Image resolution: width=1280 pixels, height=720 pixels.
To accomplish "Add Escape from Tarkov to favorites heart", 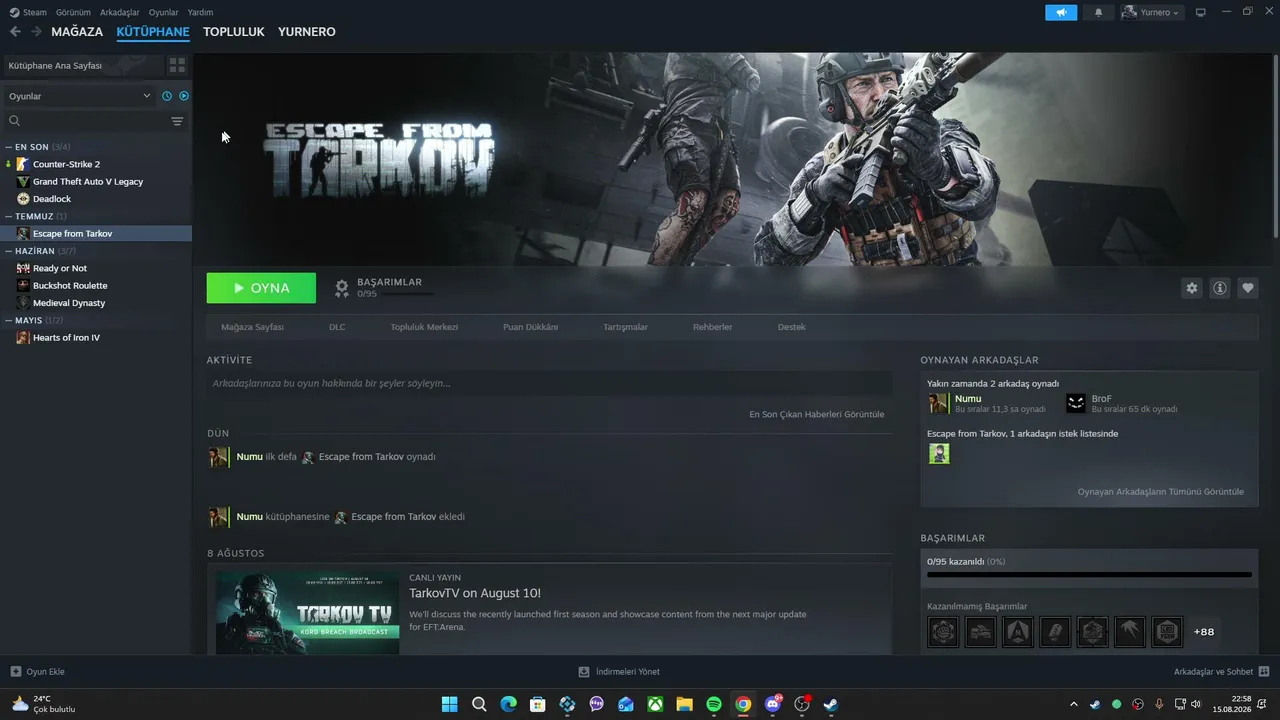I will (1248, 288).
